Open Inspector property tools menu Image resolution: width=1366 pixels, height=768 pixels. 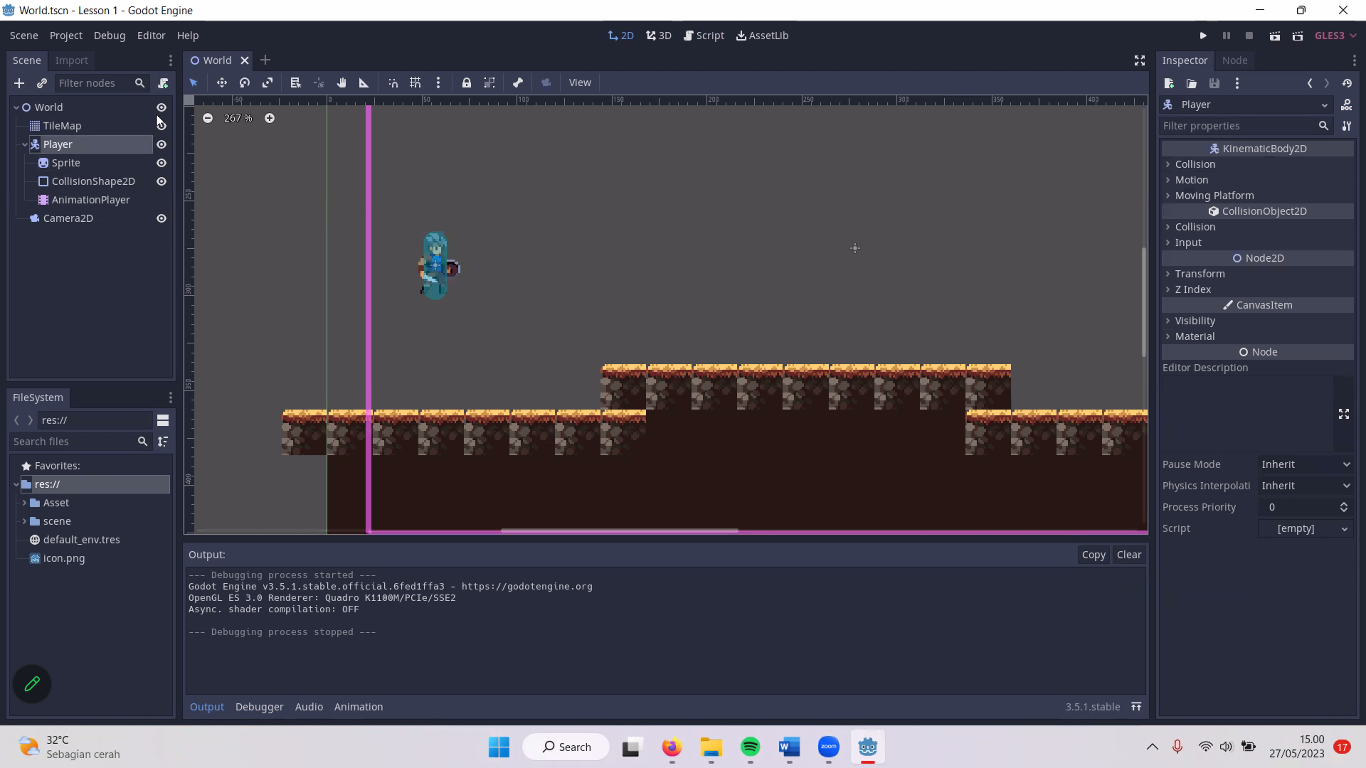pos(1347,126)
